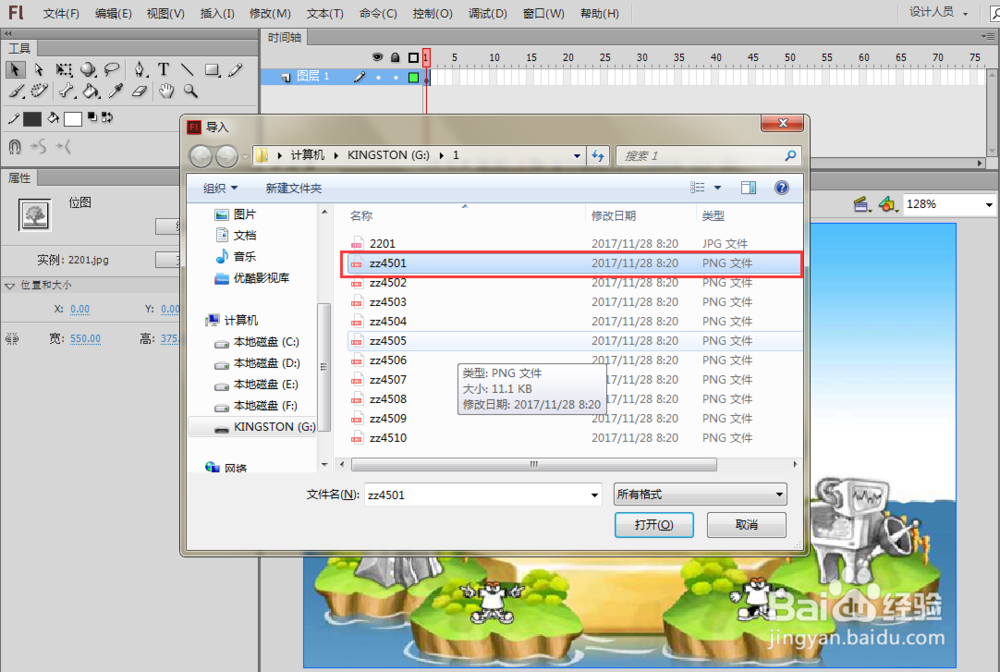The width and height of the screenshot is (1000, 672).
Task: Toggle green outline square of 图层 1
Action: click(x=413, y=77)
